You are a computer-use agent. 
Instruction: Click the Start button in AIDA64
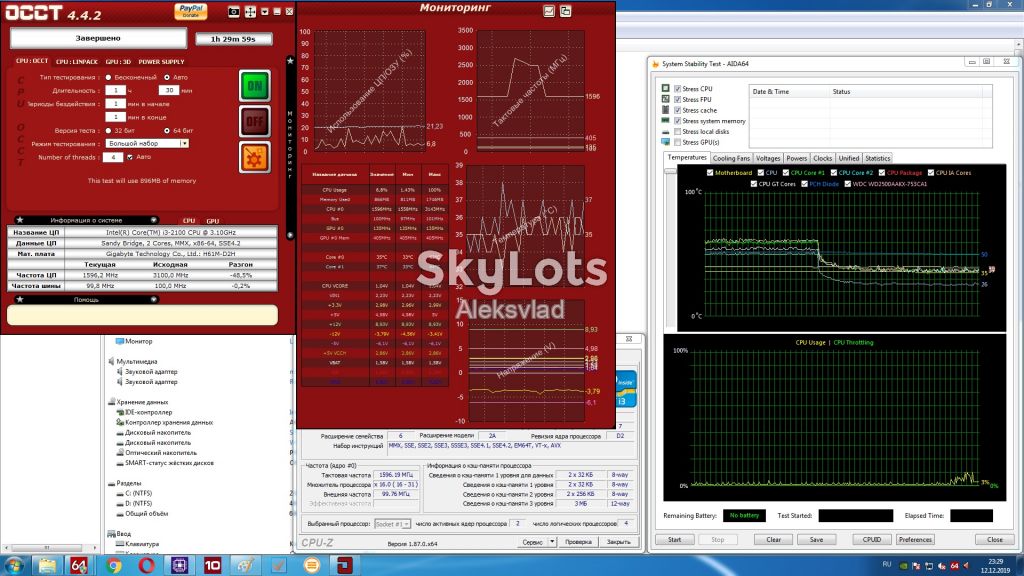pyautogui.click(x=675, y=539)
